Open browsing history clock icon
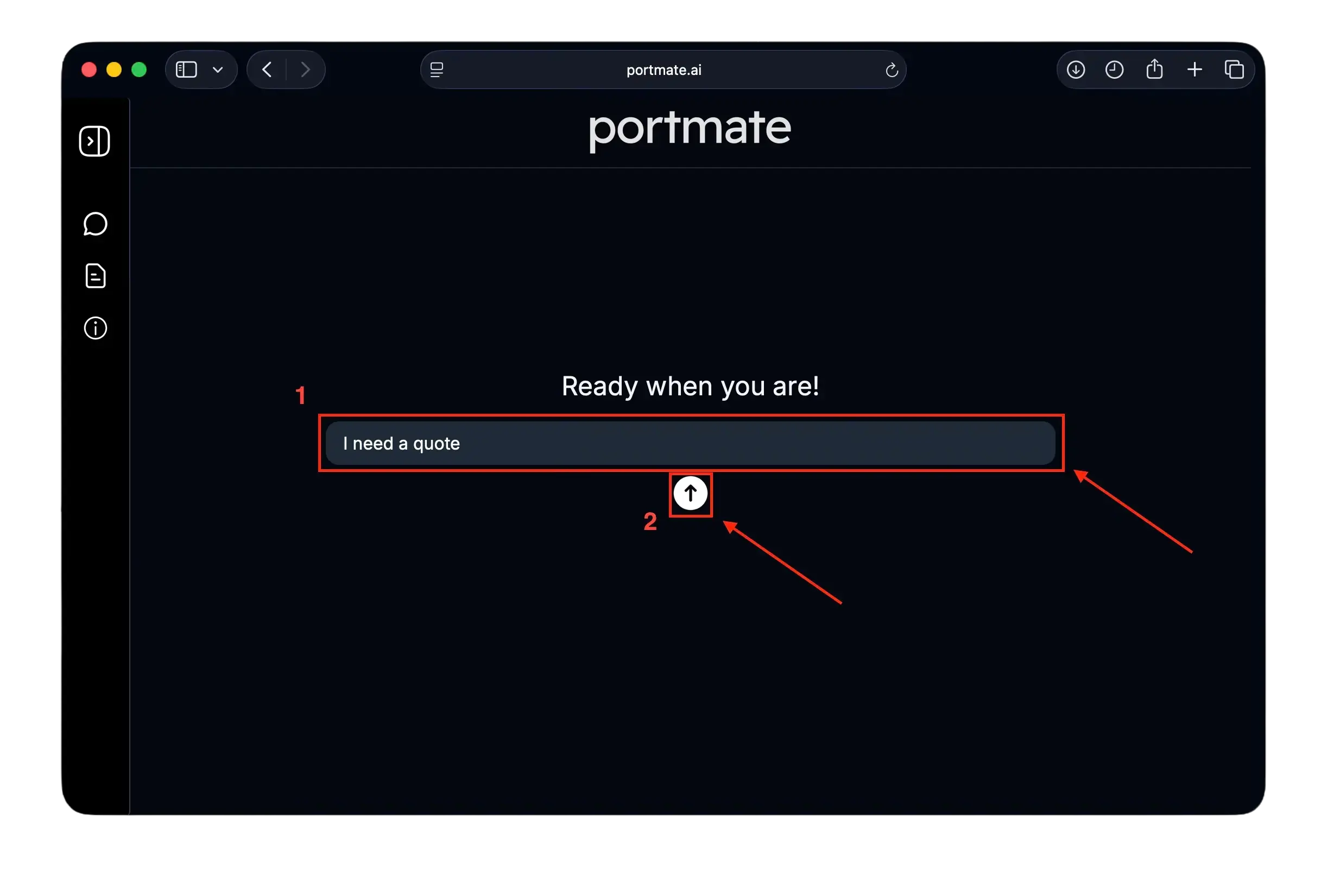The image size is (1327, 896). [1114, 70]
